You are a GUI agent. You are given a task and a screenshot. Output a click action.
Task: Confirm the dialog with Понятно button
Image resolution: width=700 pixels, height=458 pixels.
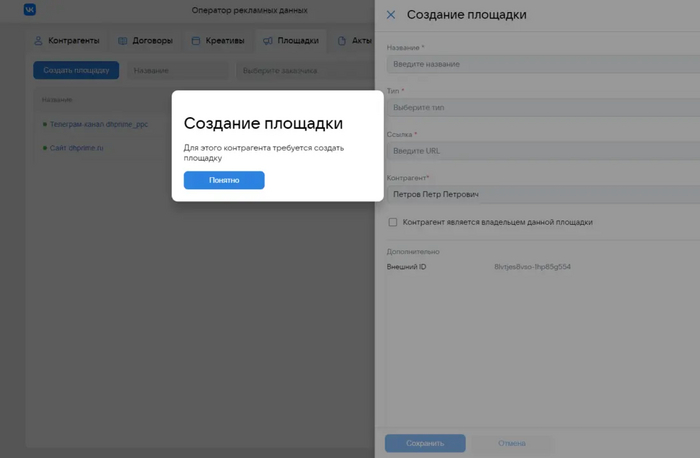point(224,180)
